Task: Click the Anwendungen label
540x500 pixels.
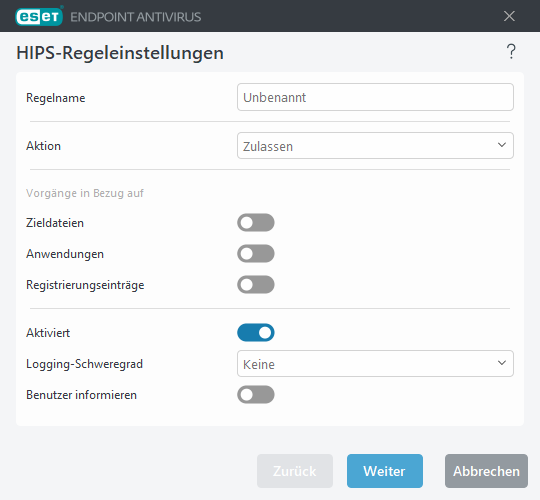Action: pyautogui.click(x=65, y=254)
